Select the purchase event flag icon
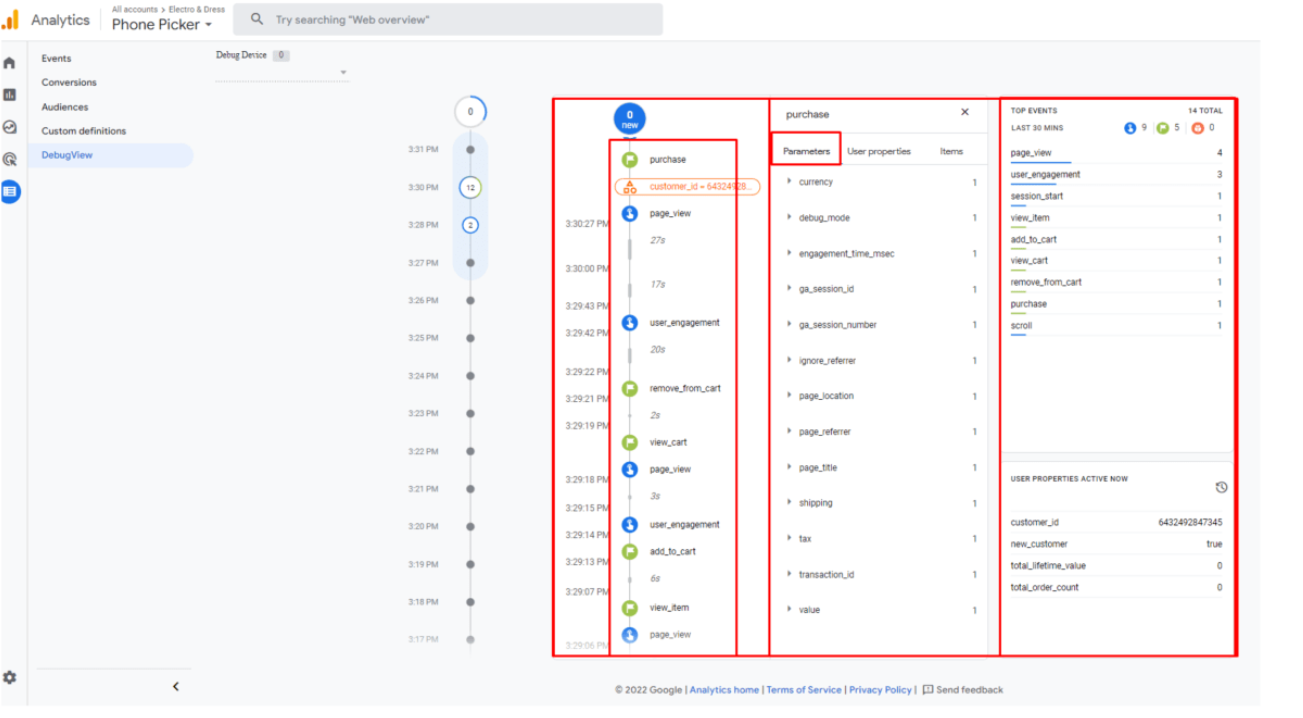Viewport: 1303px width, 718px height. coord(630,160)
